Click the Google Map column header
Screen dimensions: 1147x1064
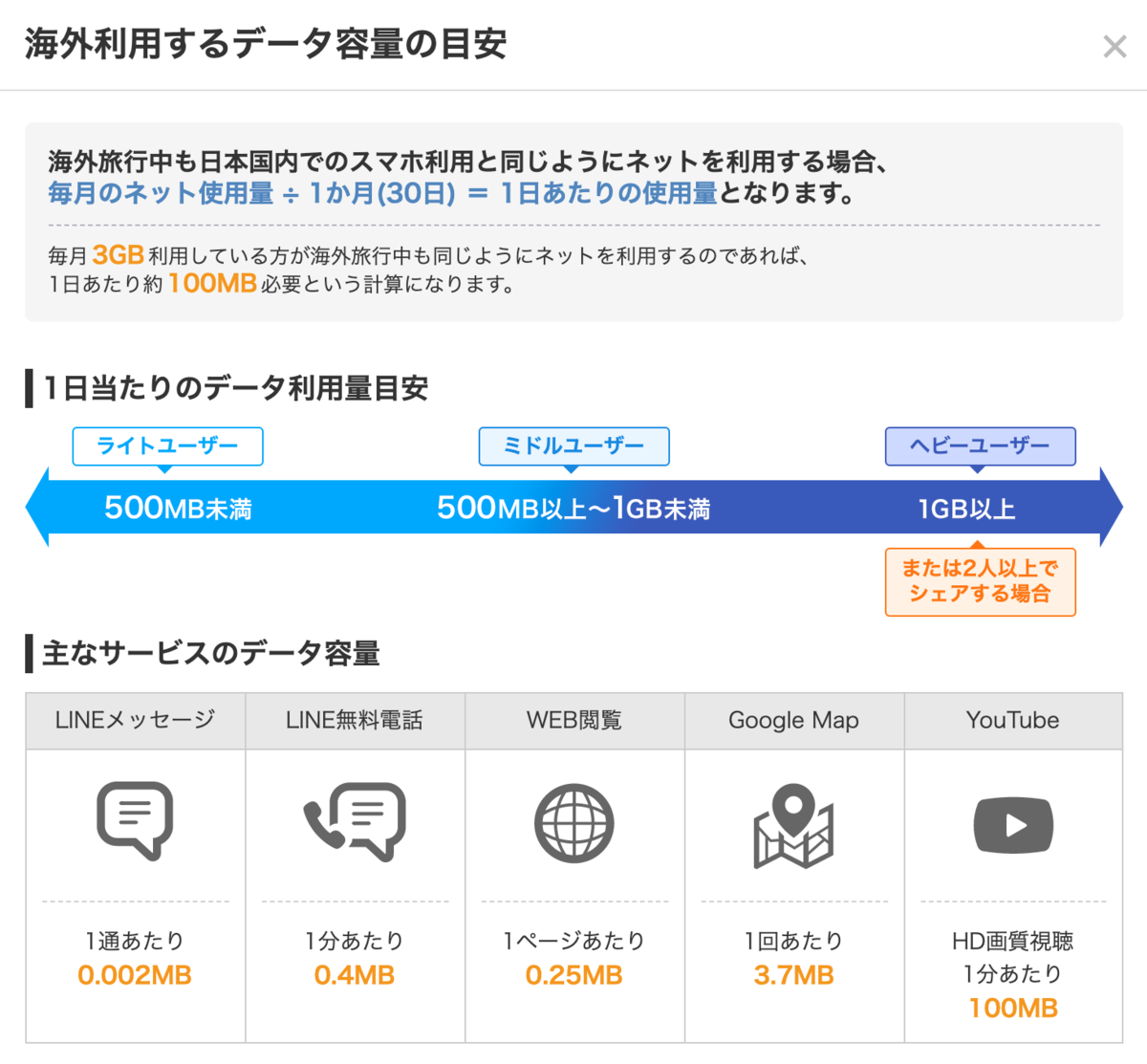793,721
